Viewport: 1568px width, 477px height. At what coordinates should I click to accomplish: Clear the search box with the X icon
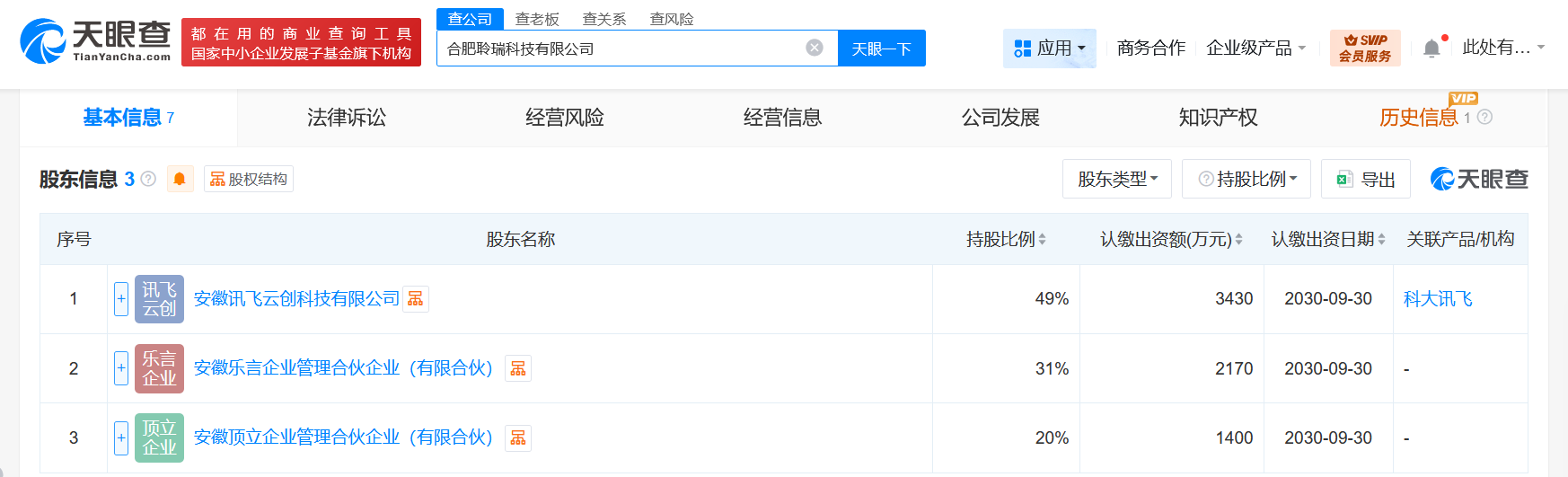tap(815, 48)
